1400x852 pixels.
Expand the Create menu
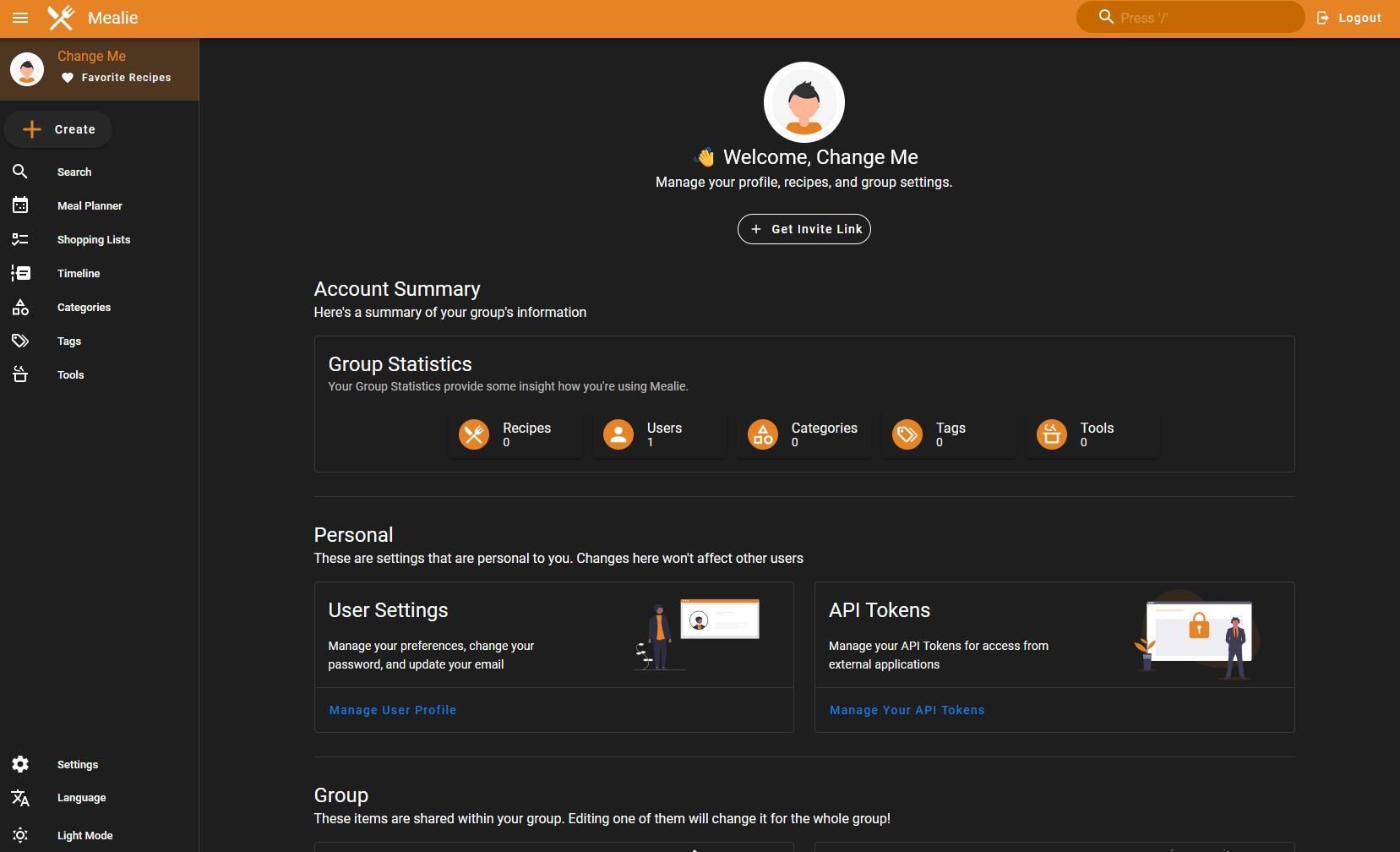tap(59, 129)
